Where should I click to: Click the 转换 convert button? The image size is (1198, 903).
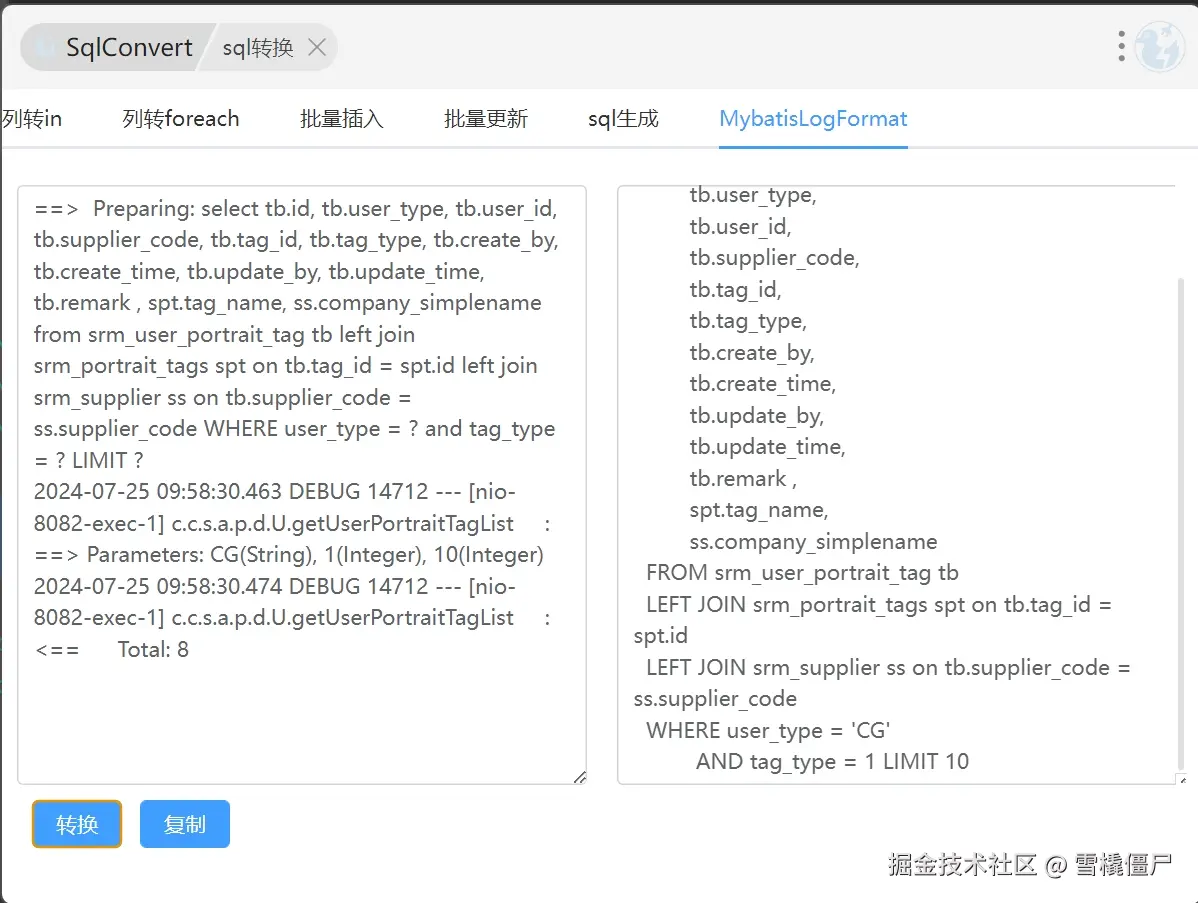pyautogui.click(x=76, y=824)
